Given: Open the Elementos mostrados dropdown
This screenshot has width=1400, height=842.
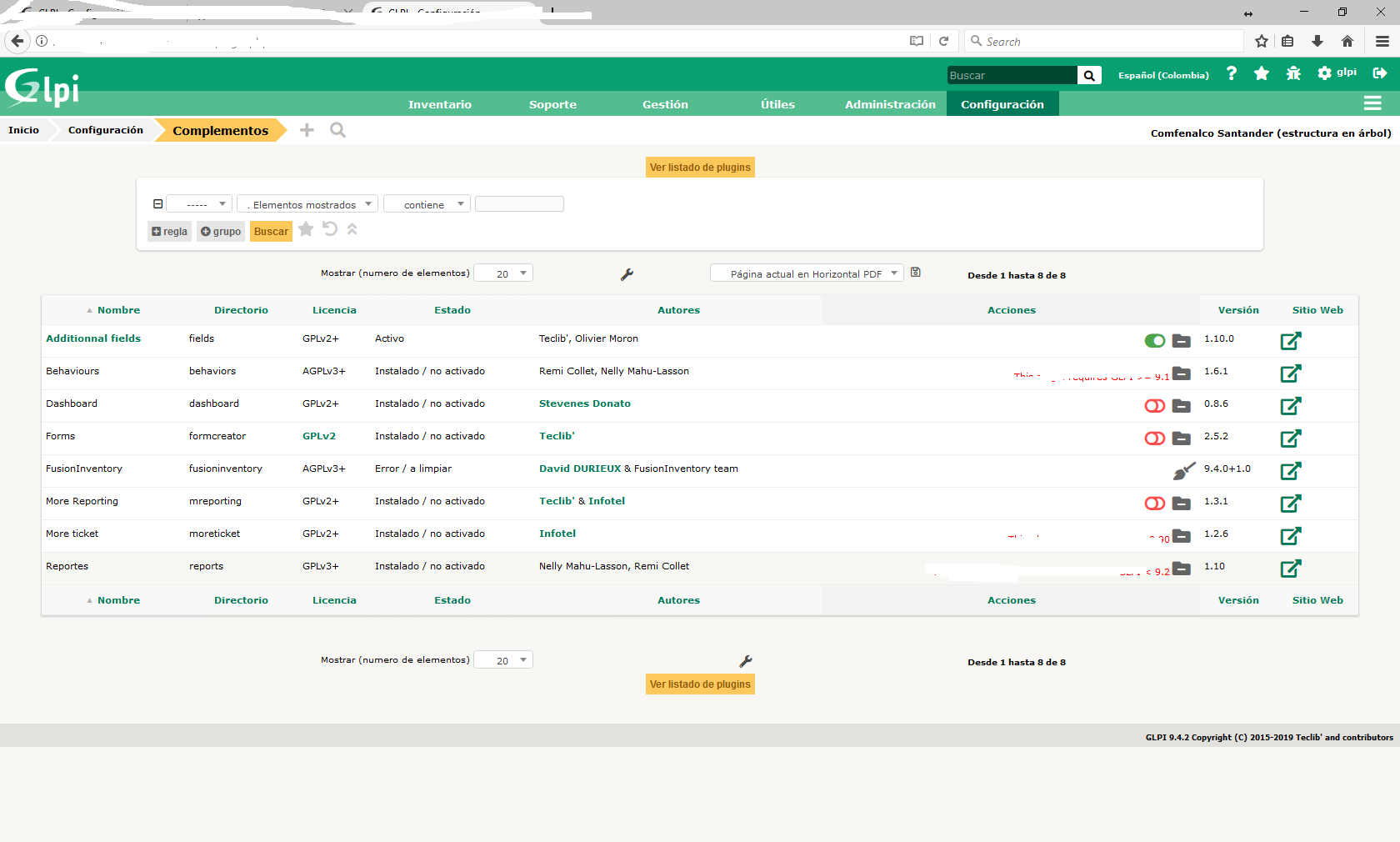Looking at the screenshot, I should click(x=307, y=204).
